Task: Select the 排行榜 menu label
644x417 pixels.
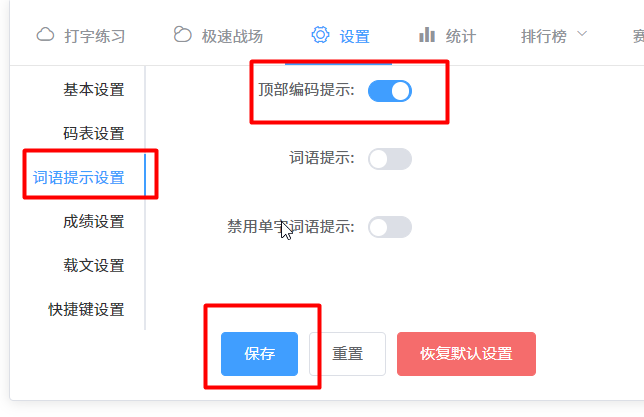Action: click(x=544, y=37)
